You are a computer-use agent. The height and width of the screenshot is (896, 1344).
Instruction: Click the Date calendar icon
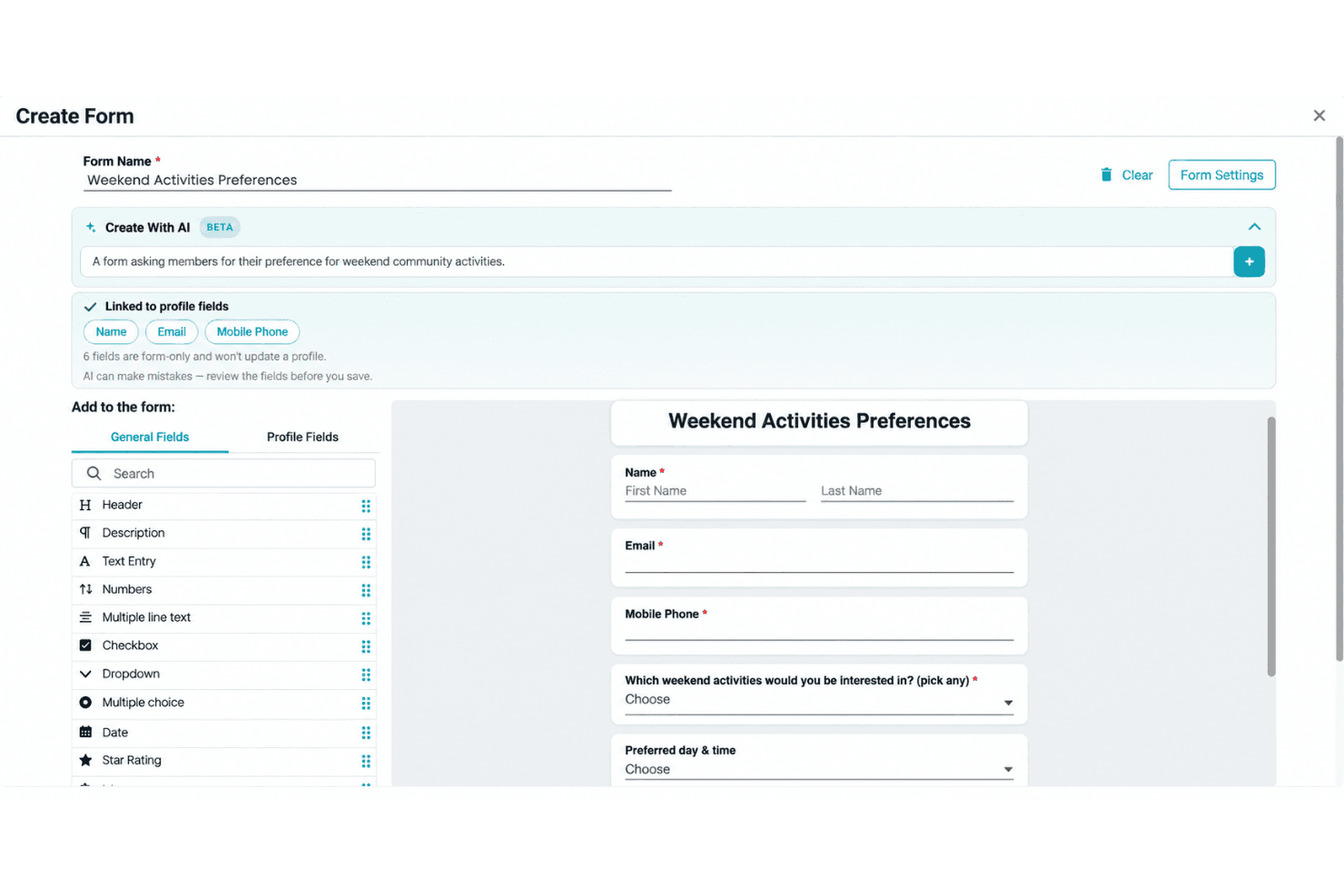click(x=85, y=732)
